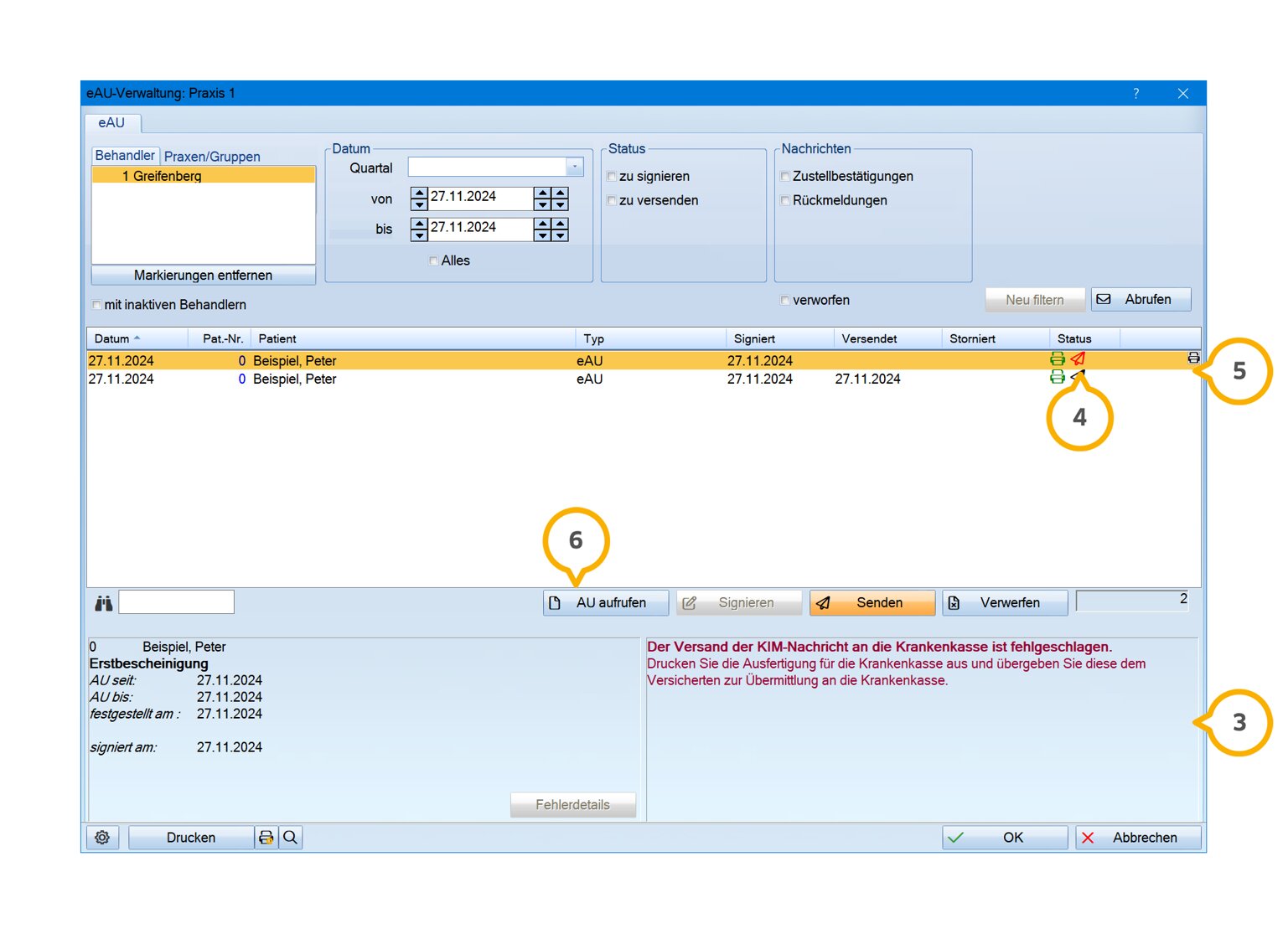Click the up arrow left of 'bis' date
This screenshot has width=1288, height=934.
click(x=419, y=224)
